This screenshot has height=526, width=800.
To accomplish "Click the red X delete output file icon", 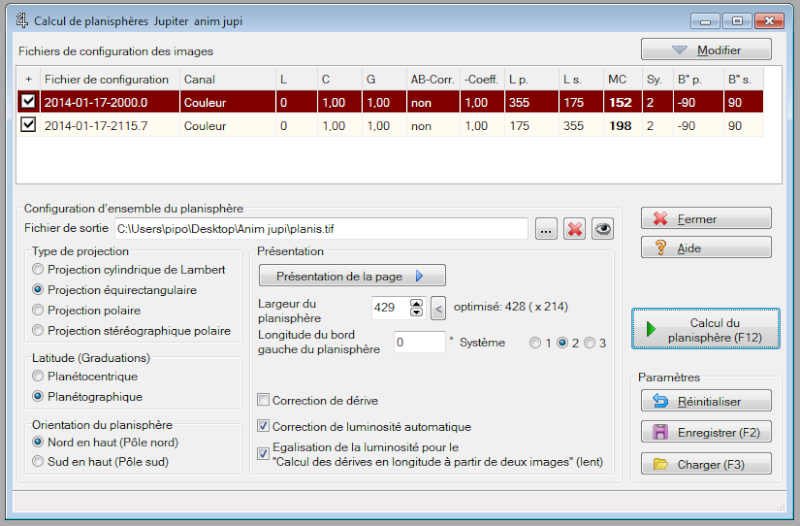I will [574, 229].
